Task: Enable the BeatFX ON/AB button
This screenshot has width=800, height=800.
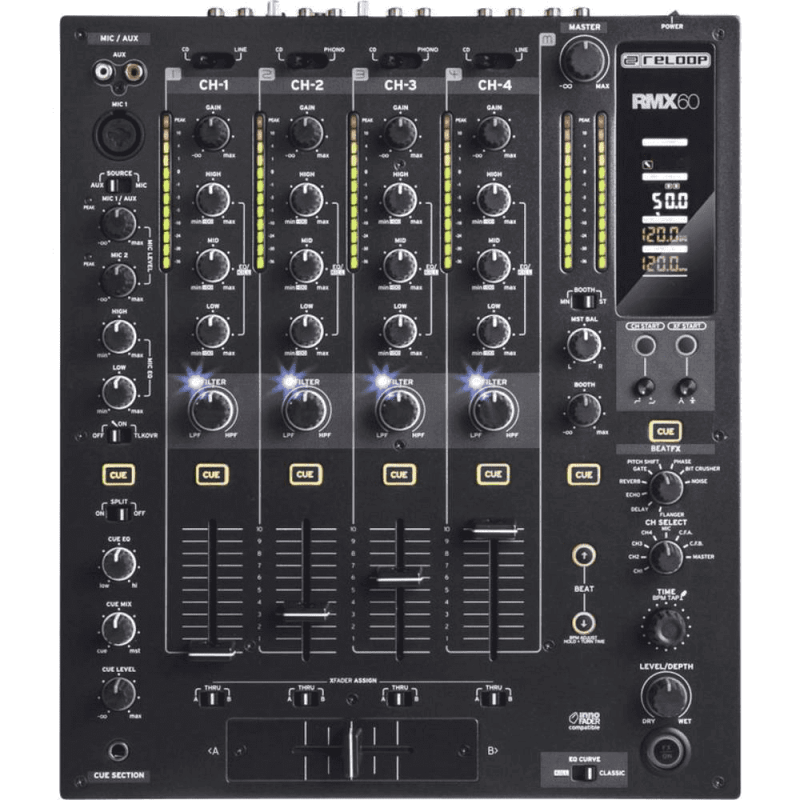Action: 667,430
